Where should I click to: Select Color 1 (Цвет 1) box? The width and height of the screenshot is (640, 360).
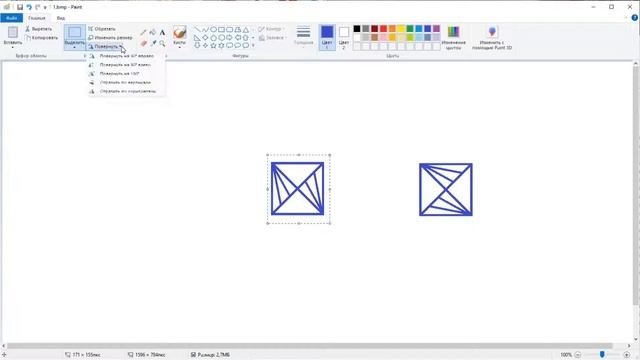pyautogui.click(x=327, y=37)
